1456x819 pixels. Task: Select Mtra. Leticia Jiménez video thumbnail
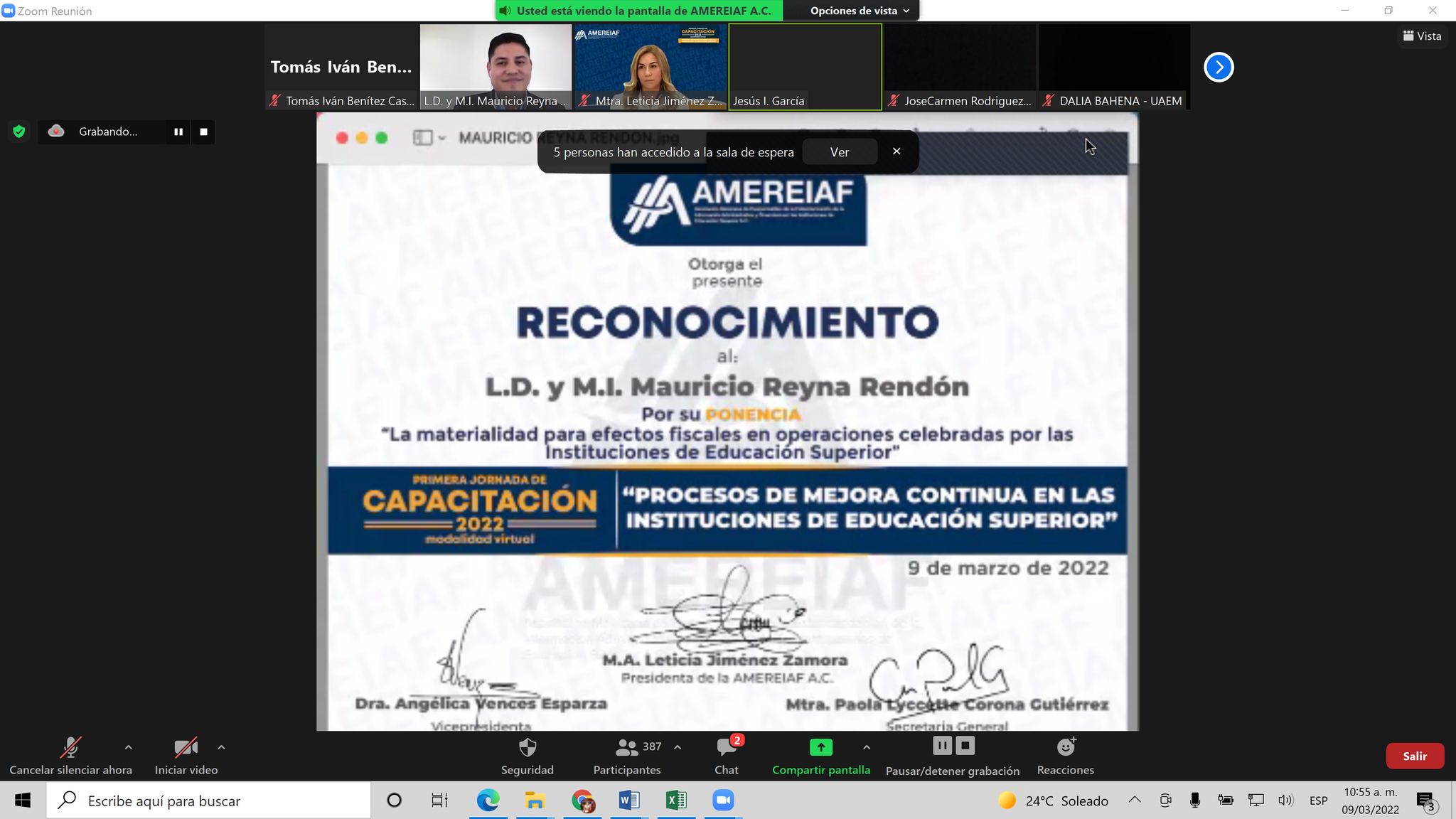point(651,67)
